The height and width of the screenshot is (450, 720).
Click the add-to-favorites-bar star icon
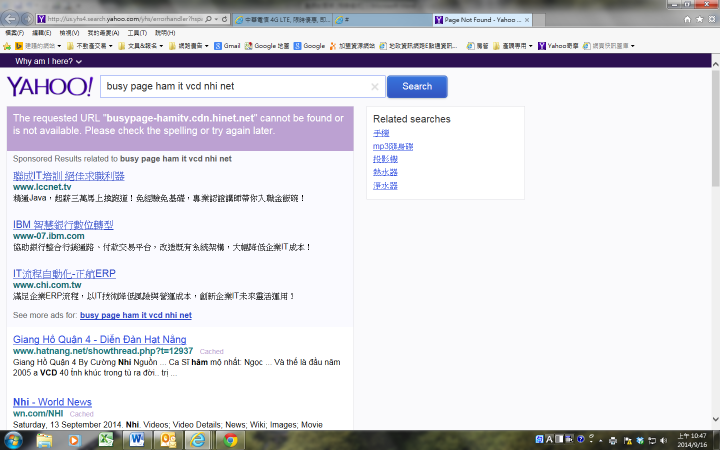pyautogui.click(x=7, y=46)
